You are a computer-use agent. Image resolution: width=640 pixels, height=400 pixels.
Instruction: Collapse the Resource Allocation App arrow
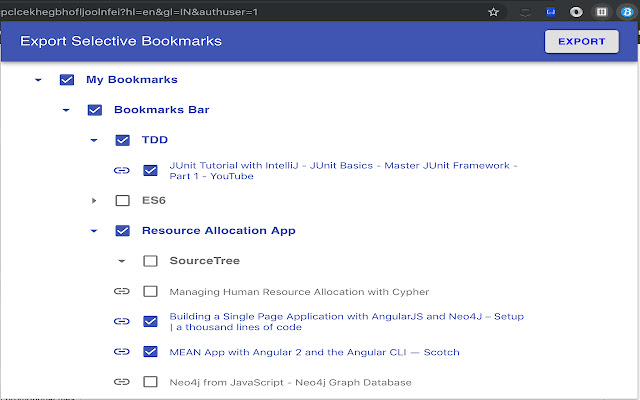pos(94,231)
